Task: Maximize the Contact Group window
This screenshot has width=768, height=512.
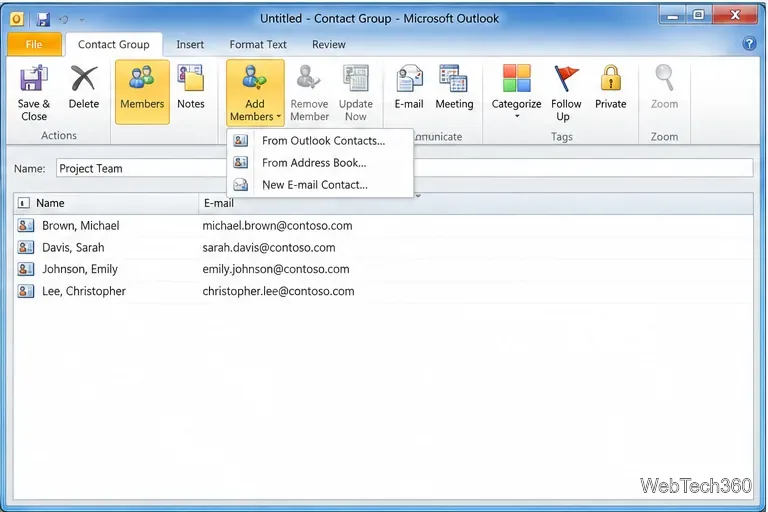Action: tap(699, 16)
